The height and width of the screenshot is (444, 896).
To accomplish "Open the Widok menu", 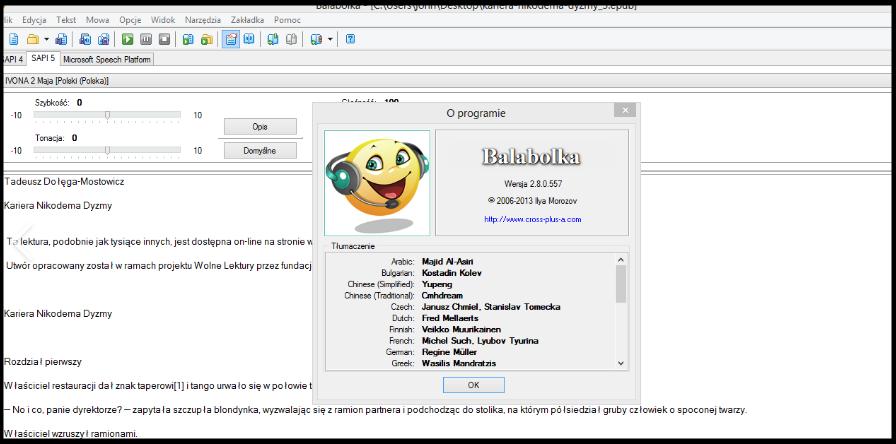I will (x=163, y=20).
